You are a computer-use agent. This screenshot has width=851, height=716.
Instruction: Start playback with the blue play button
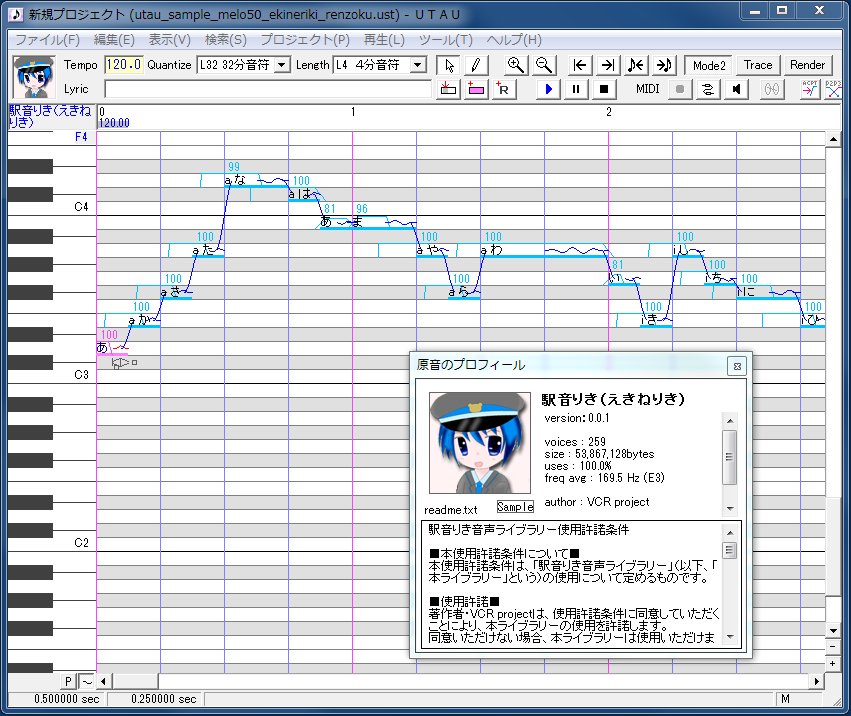(548, 89)
